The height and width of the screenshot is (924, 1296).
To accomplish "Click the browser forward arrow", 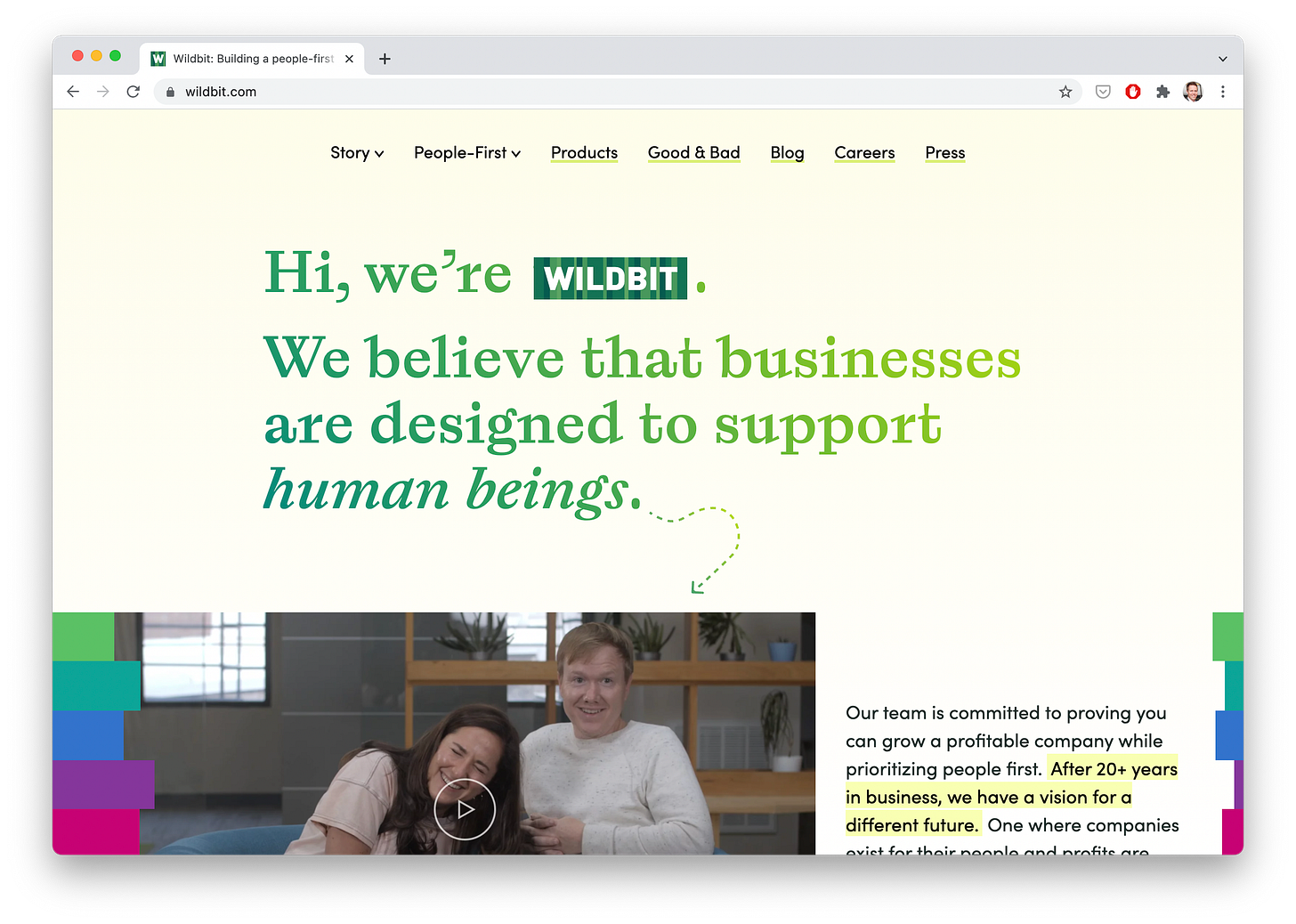I will point(103,92).
